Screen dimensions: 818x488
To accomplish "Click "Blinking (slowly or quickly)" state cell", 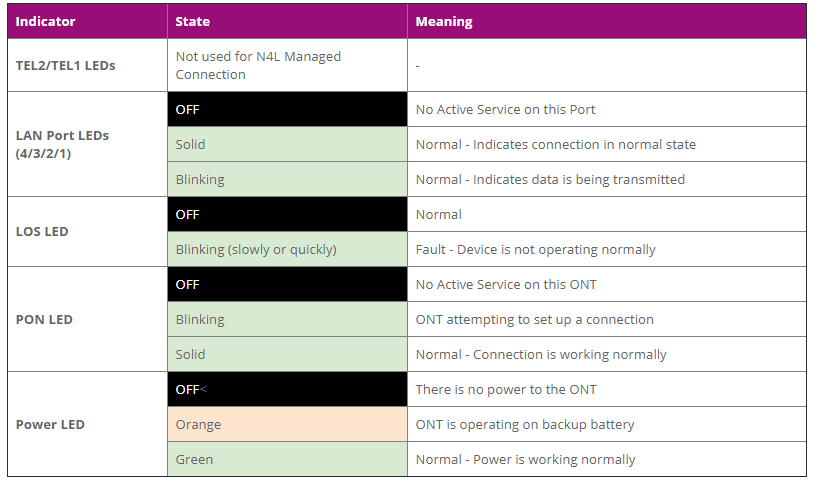I will coord(256,249).
